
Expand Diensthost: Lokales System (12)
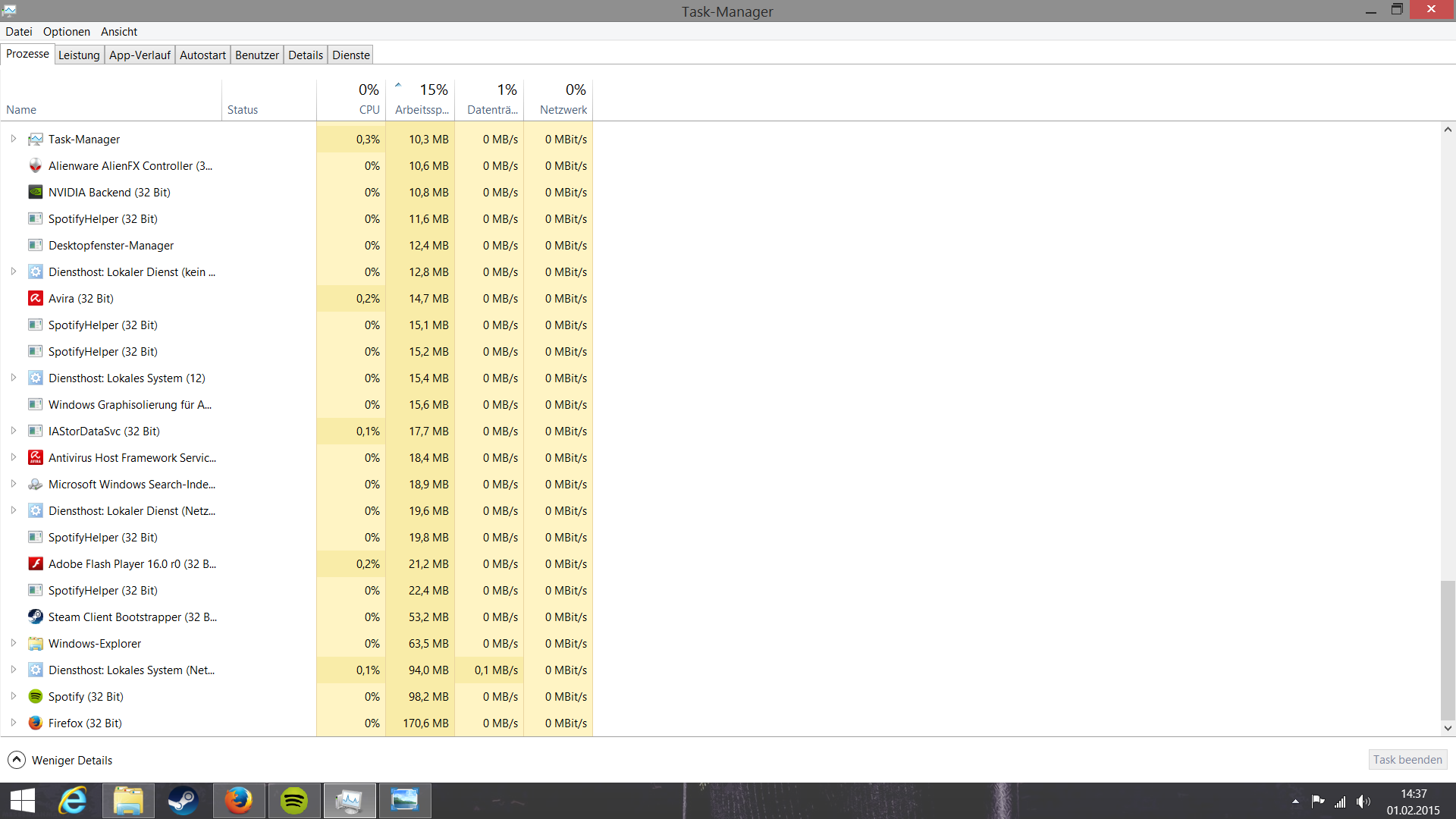(13, 378)
